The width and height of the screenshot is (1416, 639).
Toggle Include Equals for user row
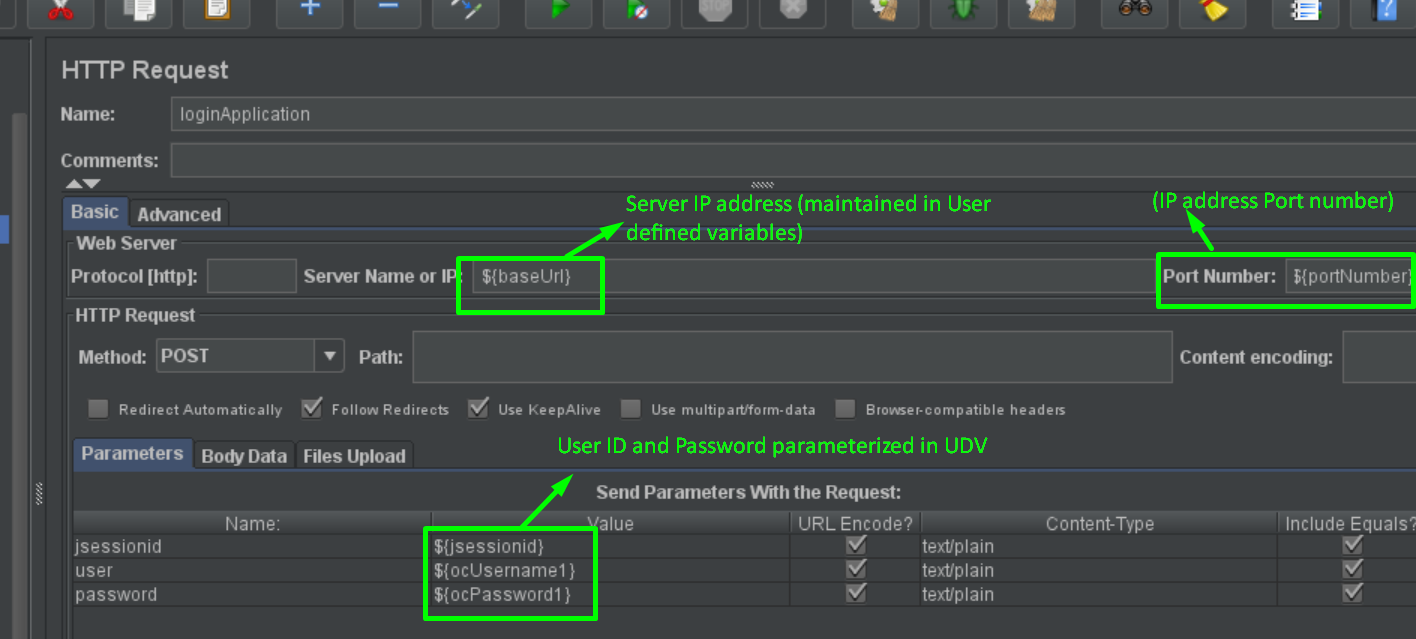tap(1353, 570)
